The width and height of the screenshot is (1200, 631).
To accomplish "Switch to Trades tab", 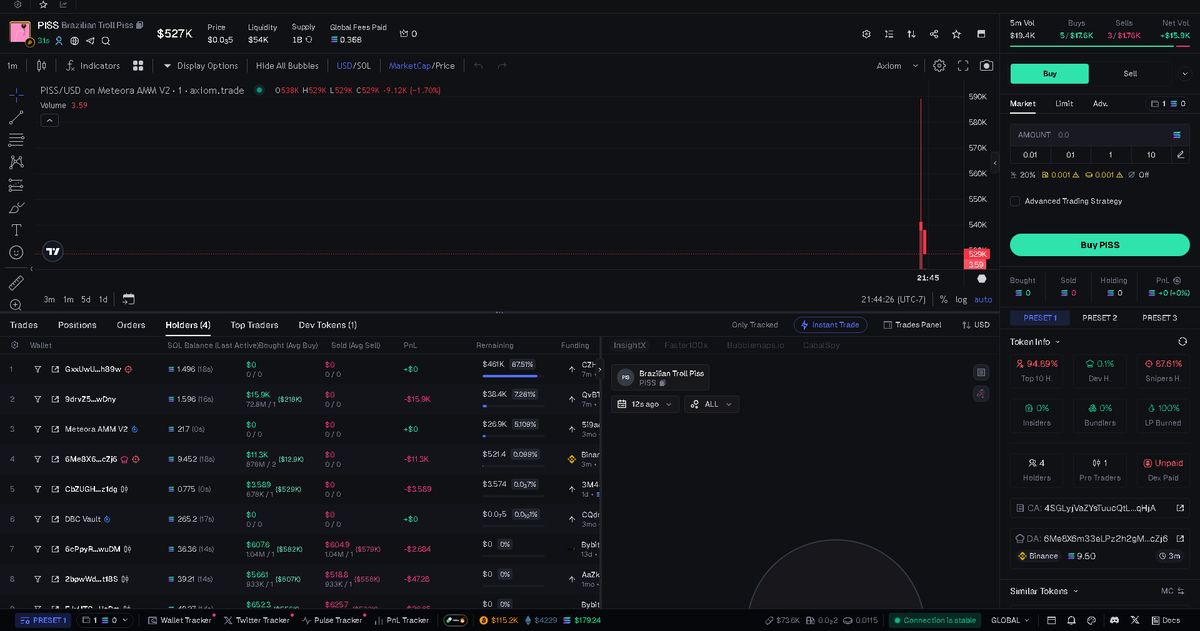I will point(24,325).
